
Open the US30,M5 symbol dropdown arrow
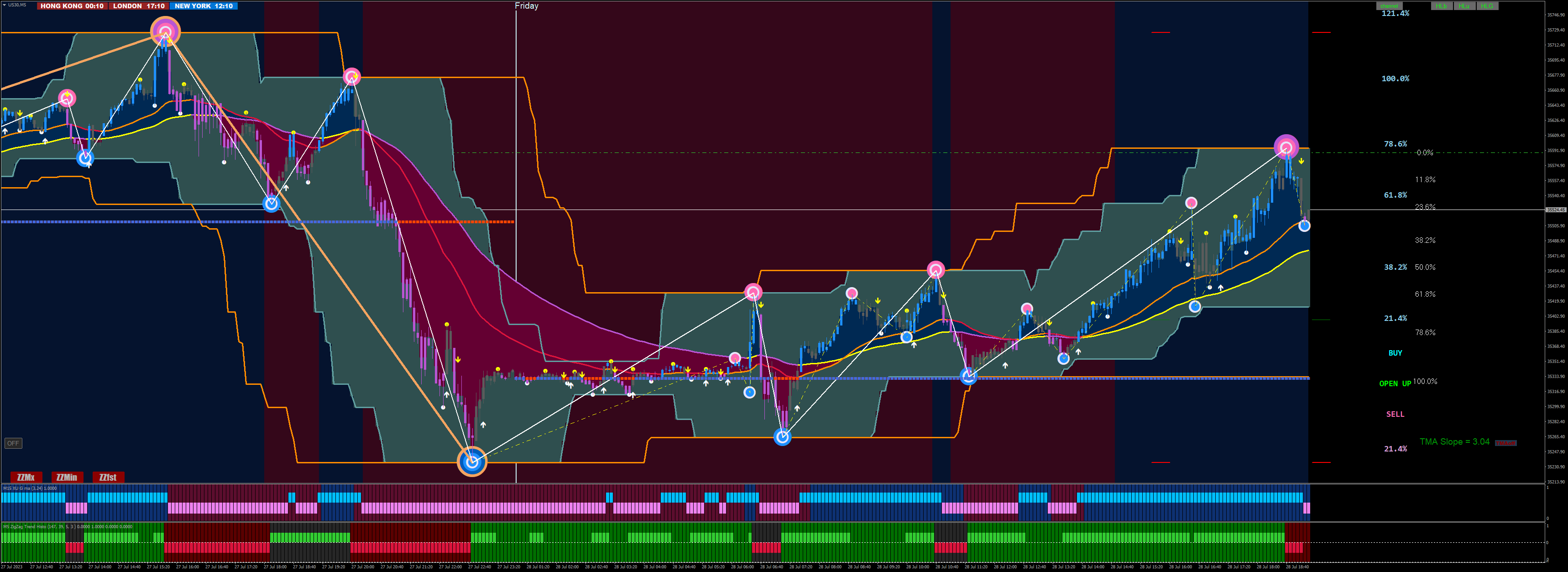pyautogui.click(x=4, y=5)
